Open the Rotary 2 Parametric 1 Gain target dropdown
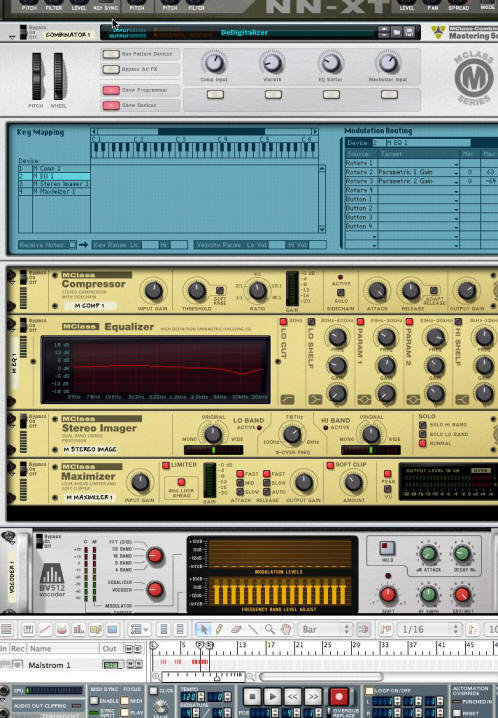The width and height of the screenshot is (498, 718). [456, 172]
